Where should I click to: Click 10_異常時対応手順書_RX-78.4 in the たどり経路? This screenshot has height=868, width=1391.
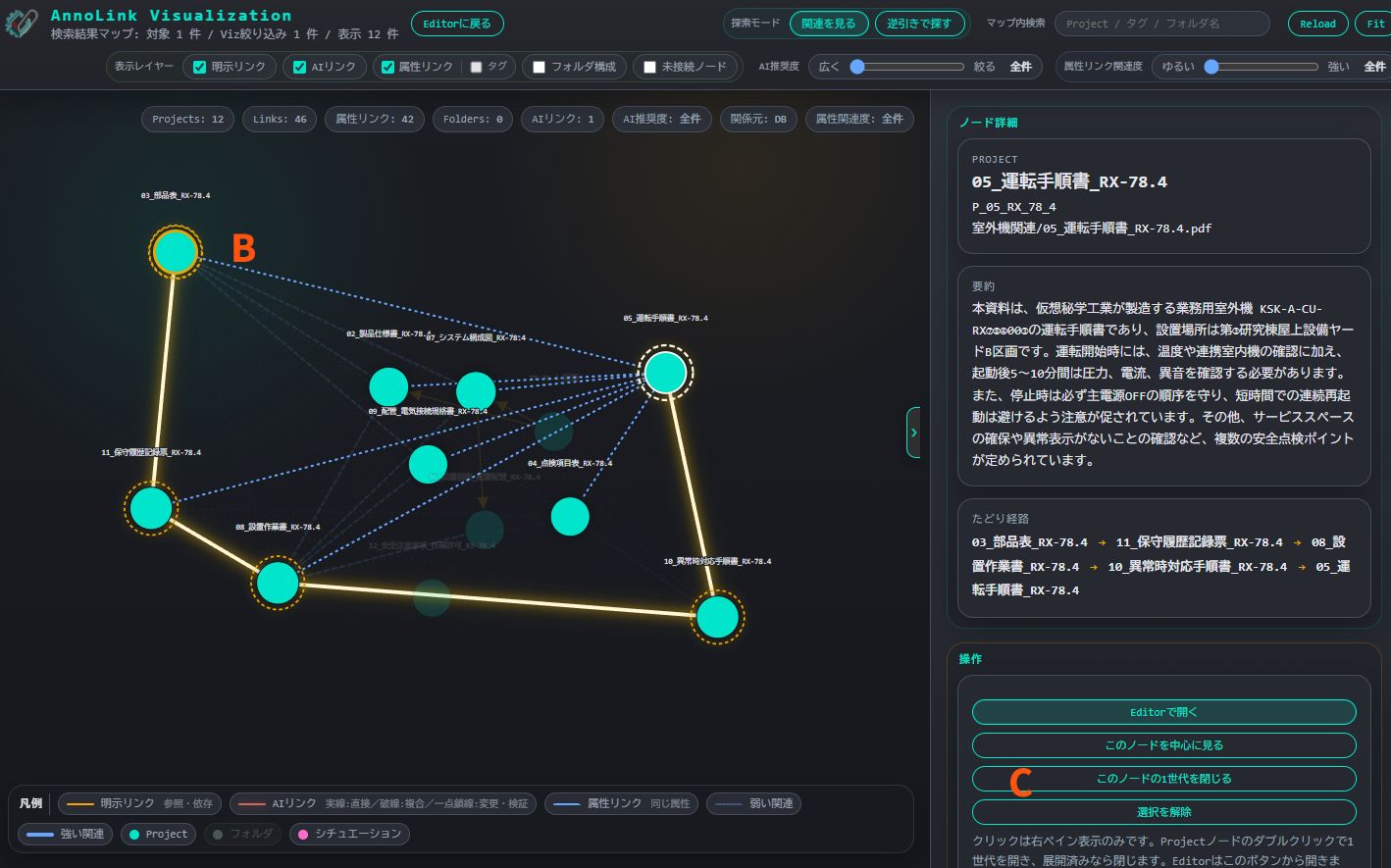tap(1197, 567)
